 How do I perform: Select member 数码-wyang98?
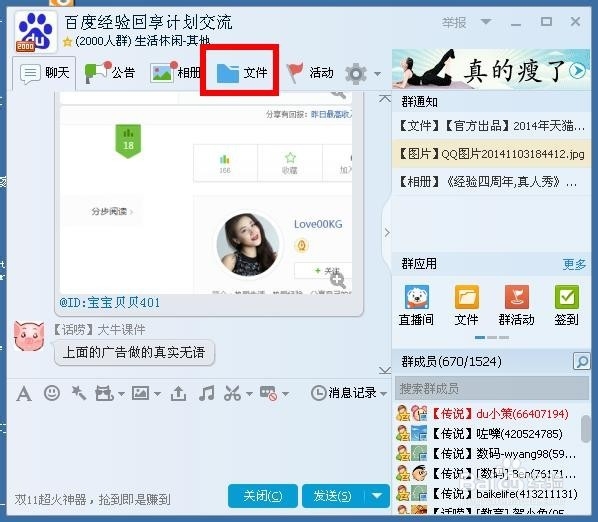pyautogui.click(x=488, y=454)
